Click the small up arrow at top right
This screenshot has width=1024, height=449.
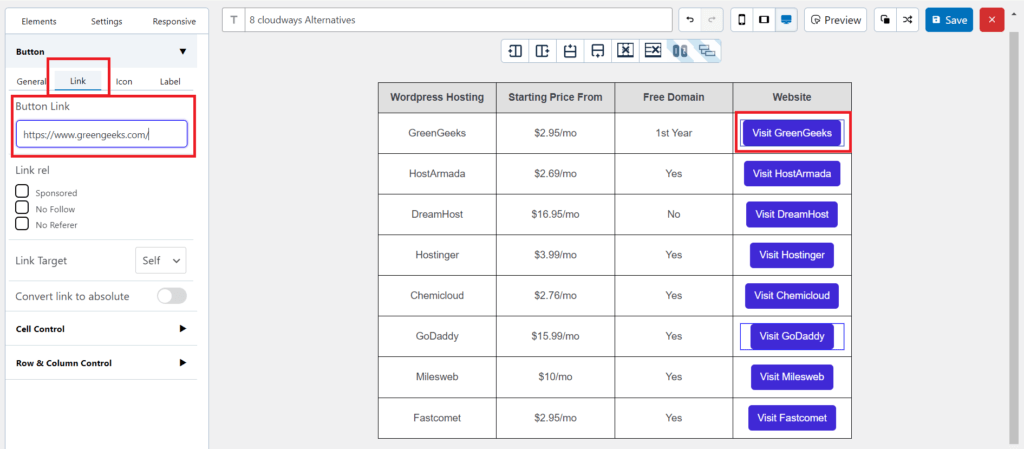(1013, 13)
